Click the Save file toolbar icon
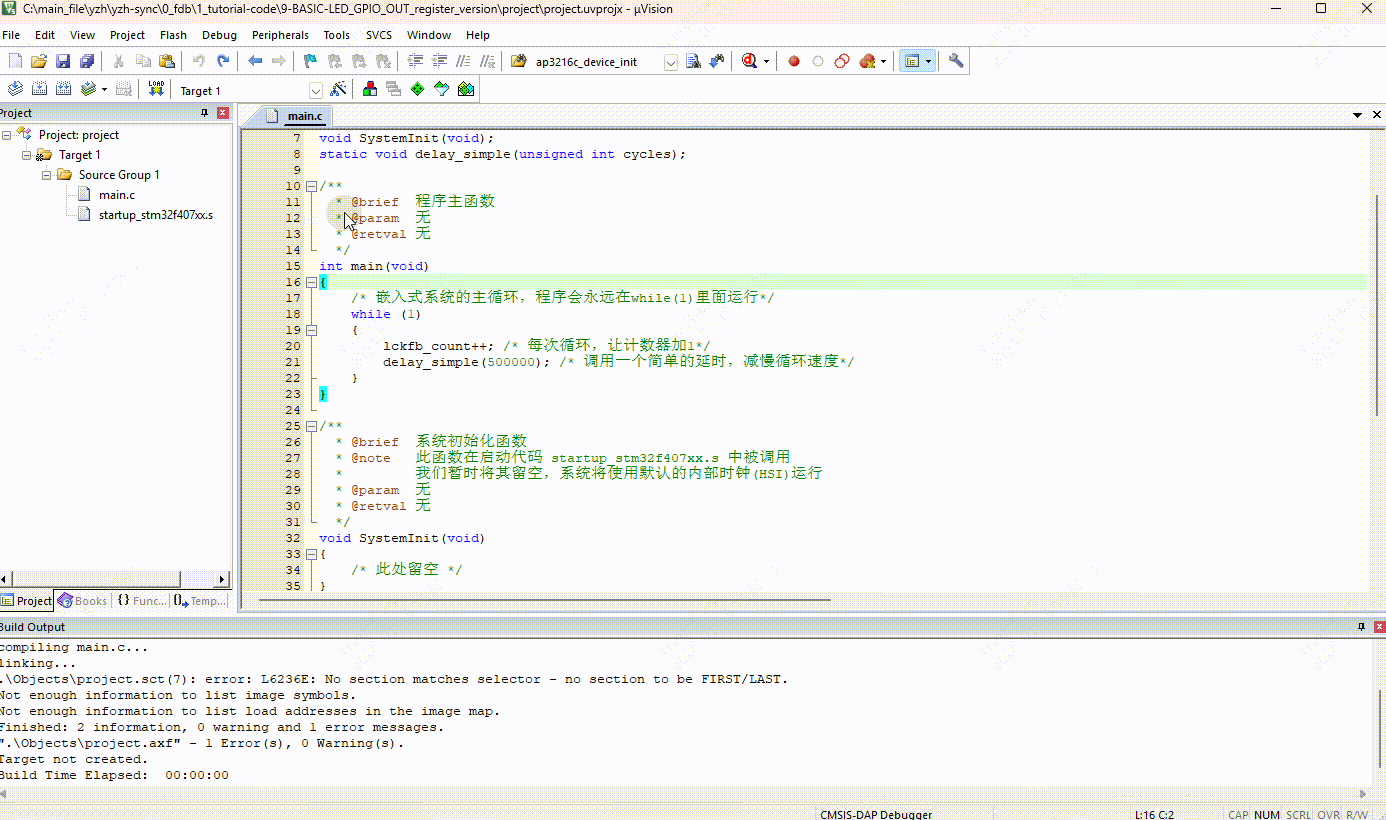Screen dimensions: 1386x820 pos(62,61)
